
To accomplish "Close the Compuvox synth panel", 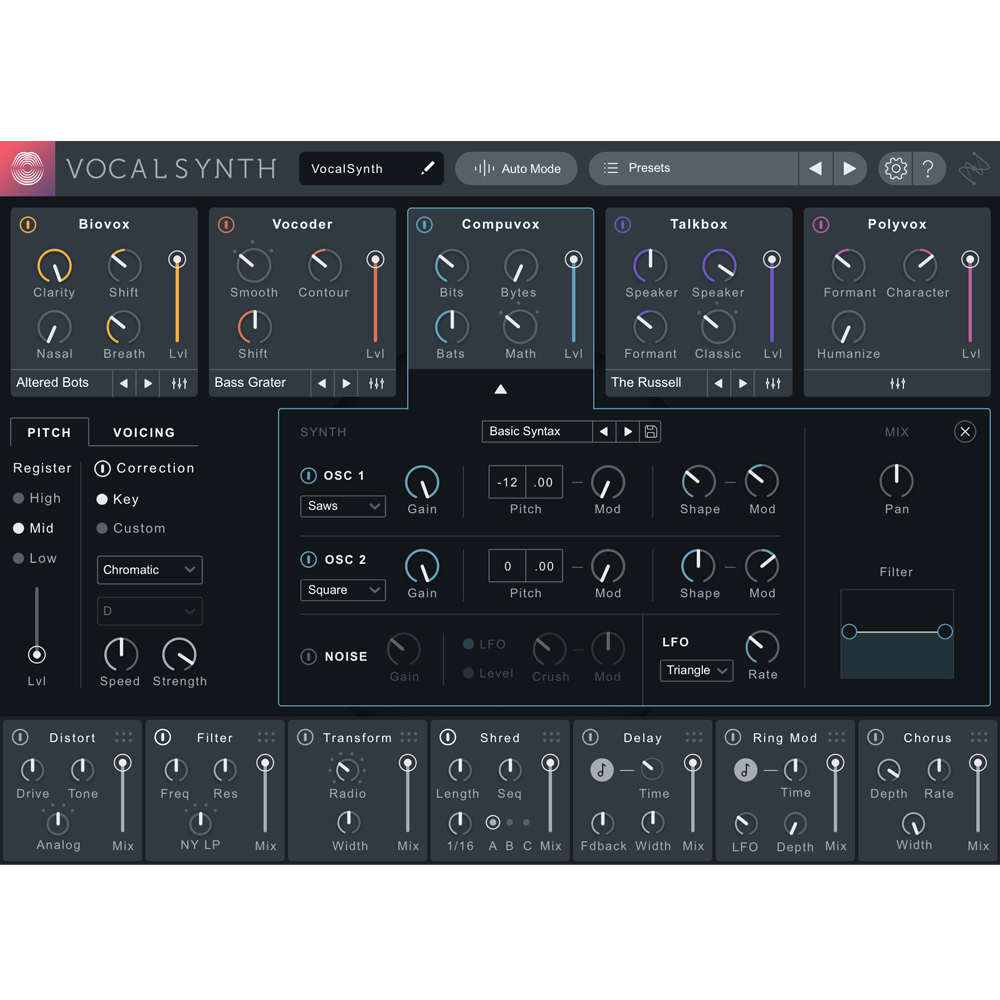I will pyautogui.click(x=965, y=432).
